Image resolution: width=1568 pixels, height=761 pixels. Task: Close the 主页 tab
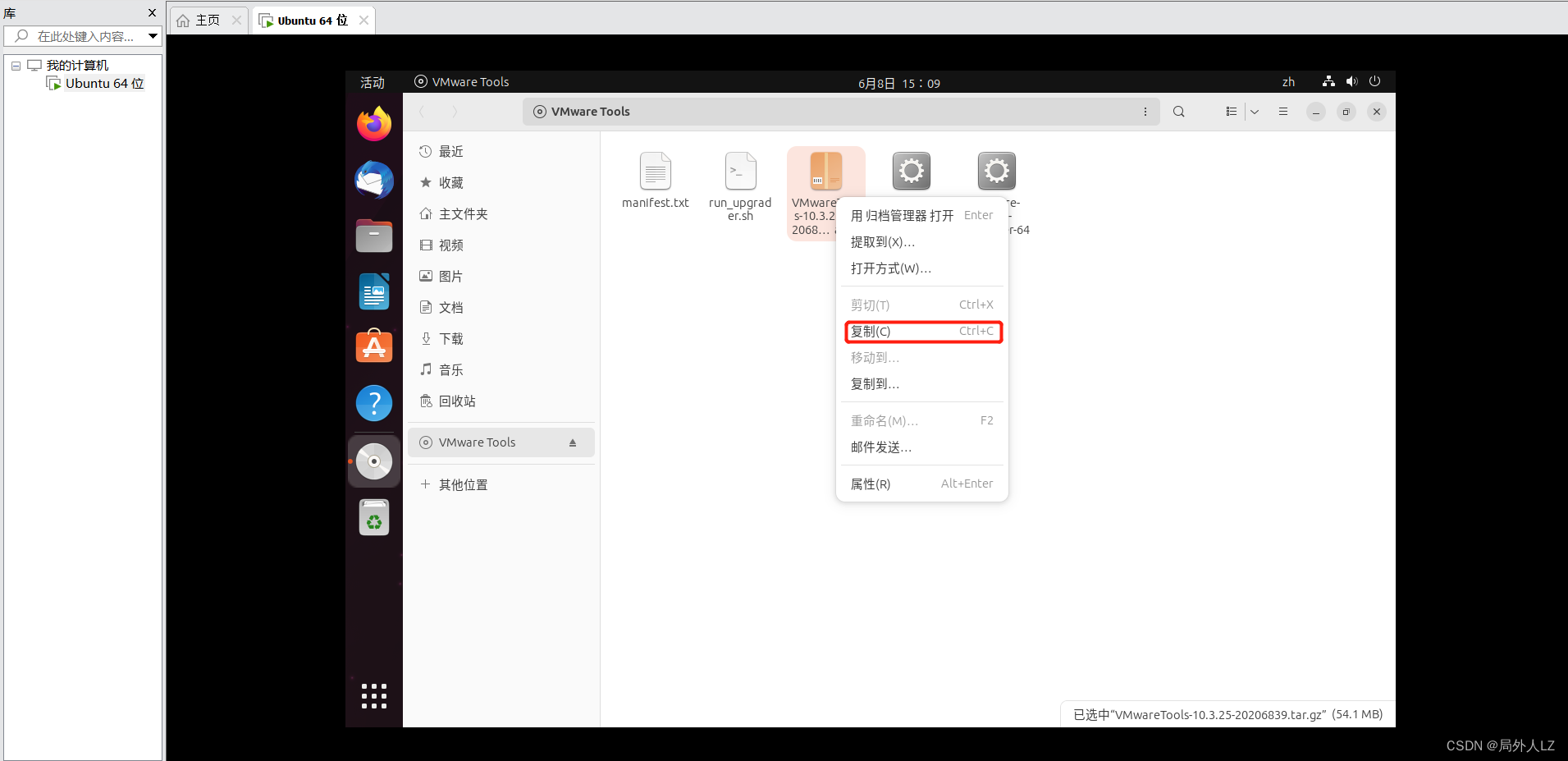[x=236, y=21]
